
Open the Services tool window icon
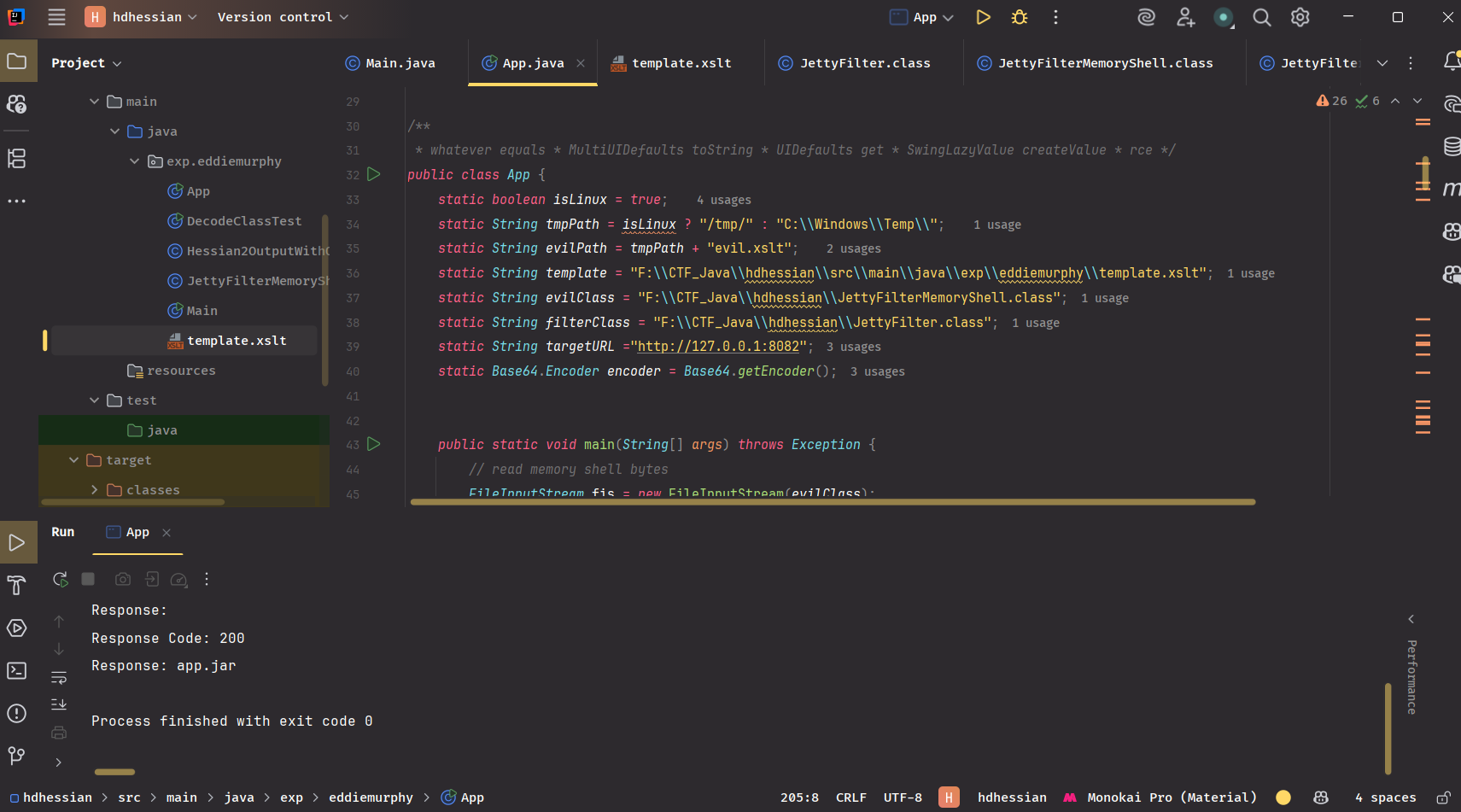pos(17,628)
